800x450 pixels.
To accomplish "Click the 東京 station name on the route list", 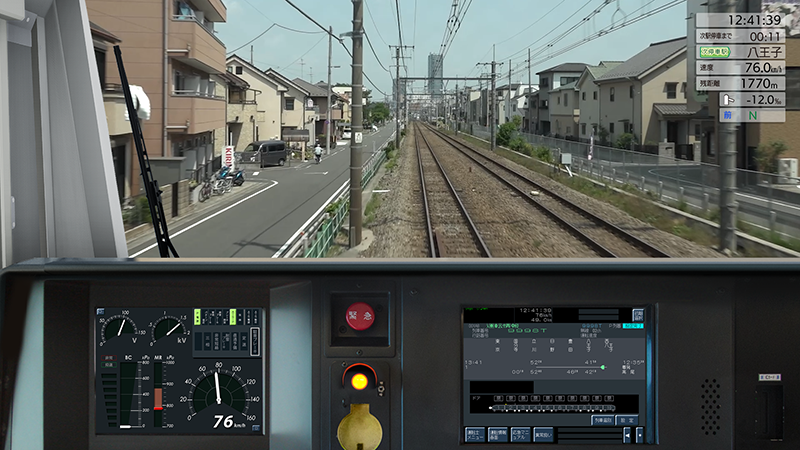I will pyautogui.click(x=497, y=345).
